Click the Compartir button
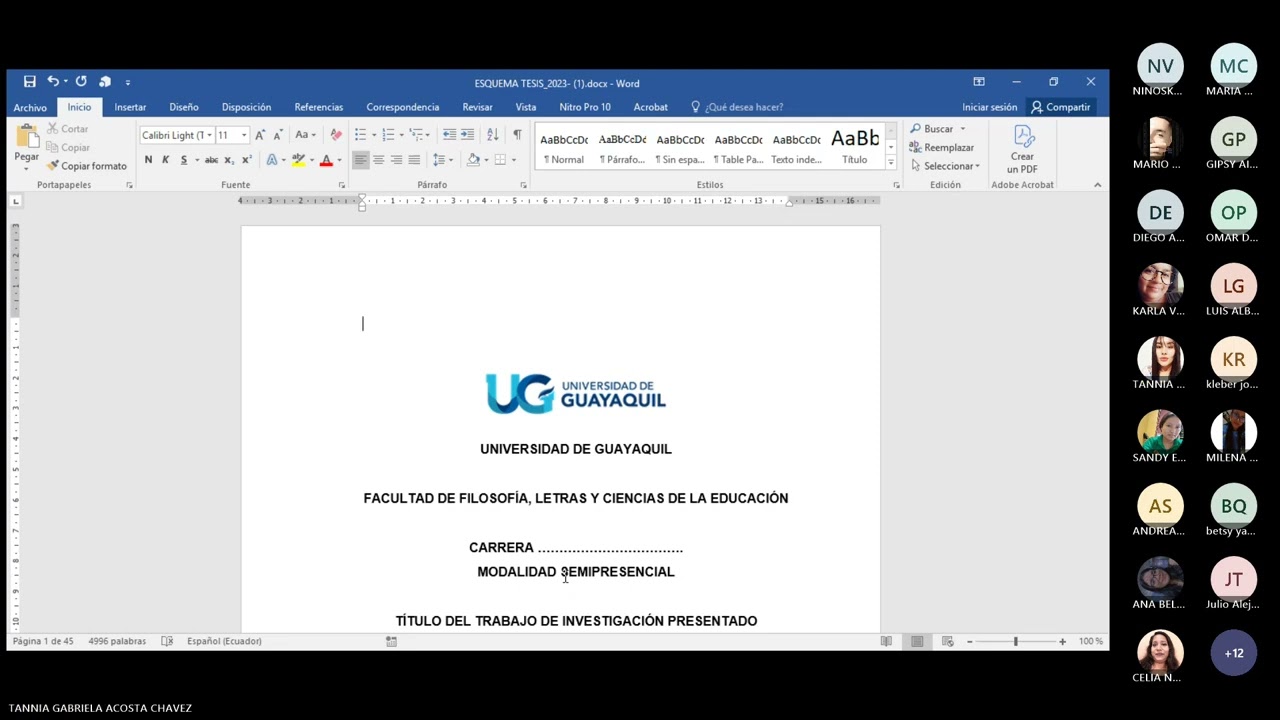The height and width of the screenshot is (720, 1280). 1061,107
